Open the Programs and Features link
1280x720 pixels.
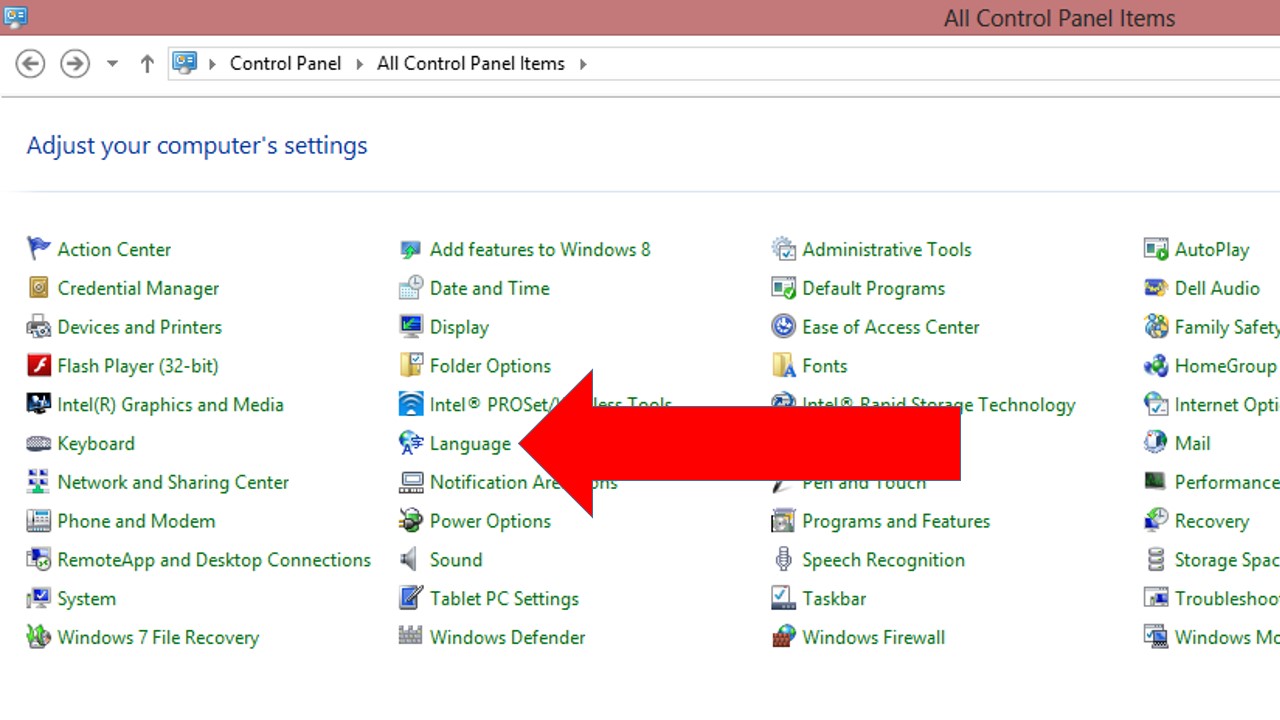[x=895, y=521]
